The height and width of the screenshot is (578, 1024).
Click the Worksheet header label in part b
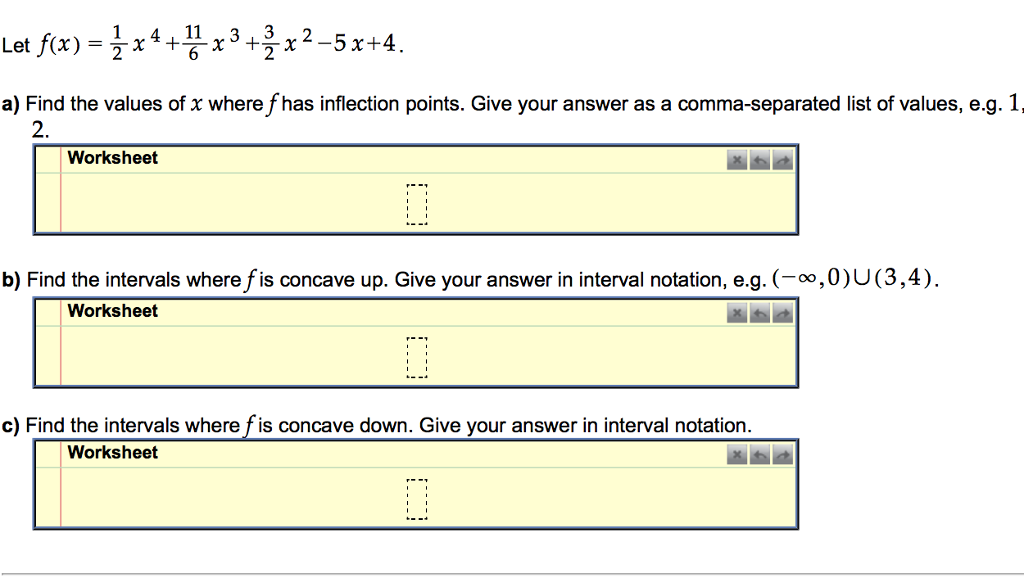113,311
